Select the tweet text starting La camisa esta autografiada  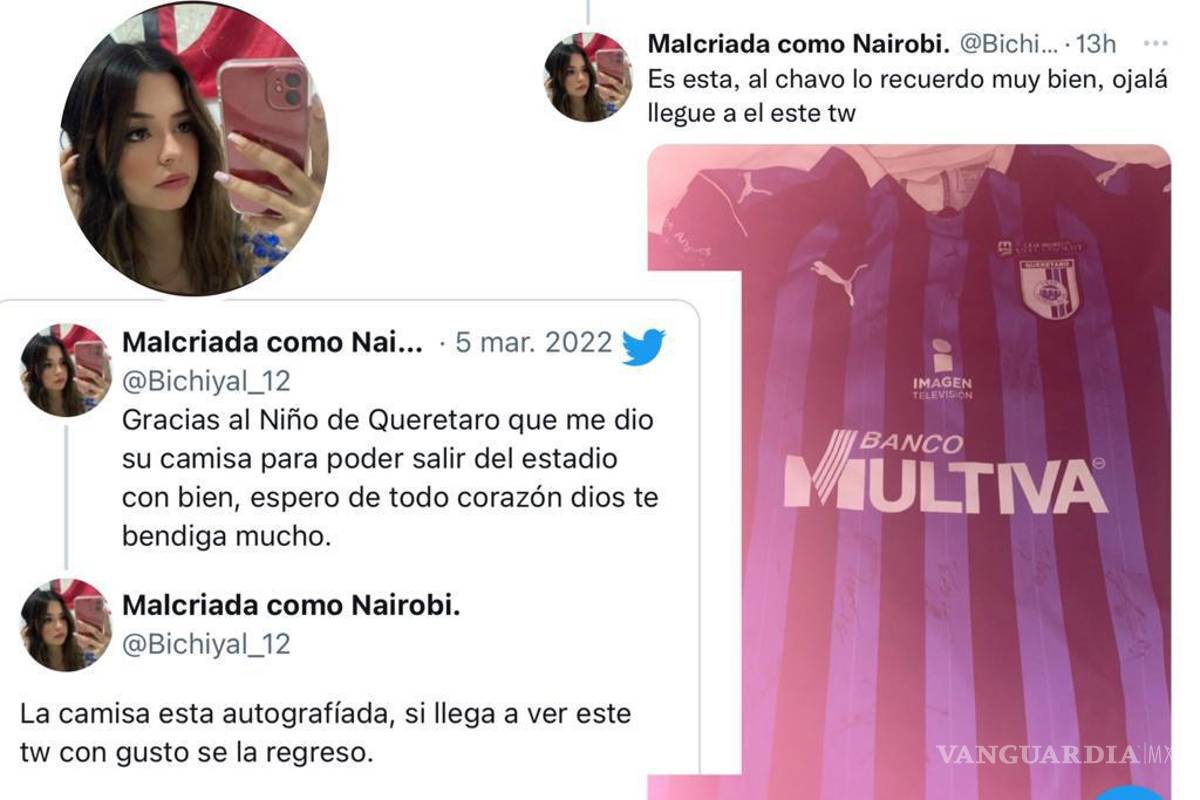tap(326, 734)
